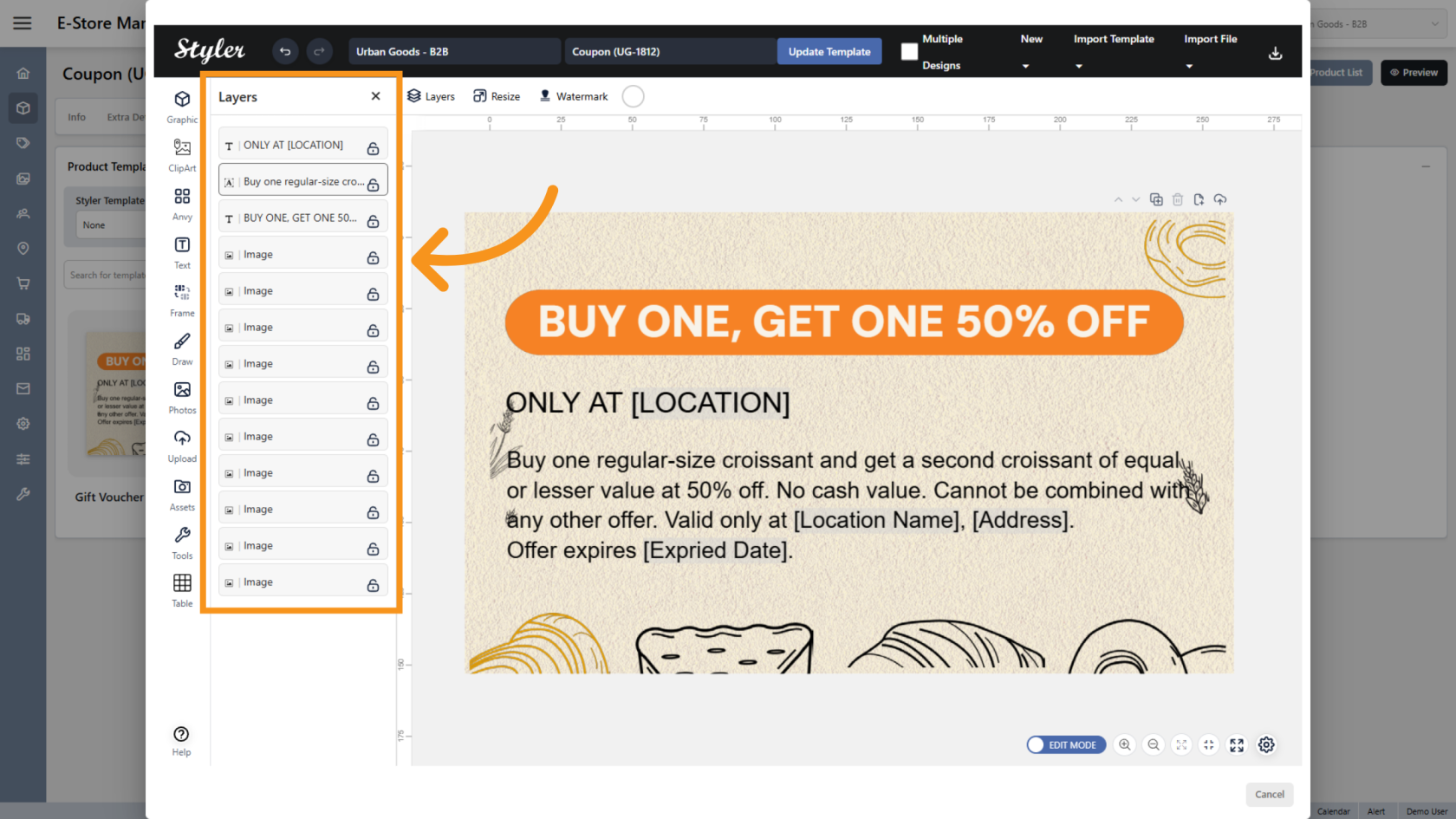Open the Photos panel
The width and height of the screenshot is (1456, 819).
[182, 397]
